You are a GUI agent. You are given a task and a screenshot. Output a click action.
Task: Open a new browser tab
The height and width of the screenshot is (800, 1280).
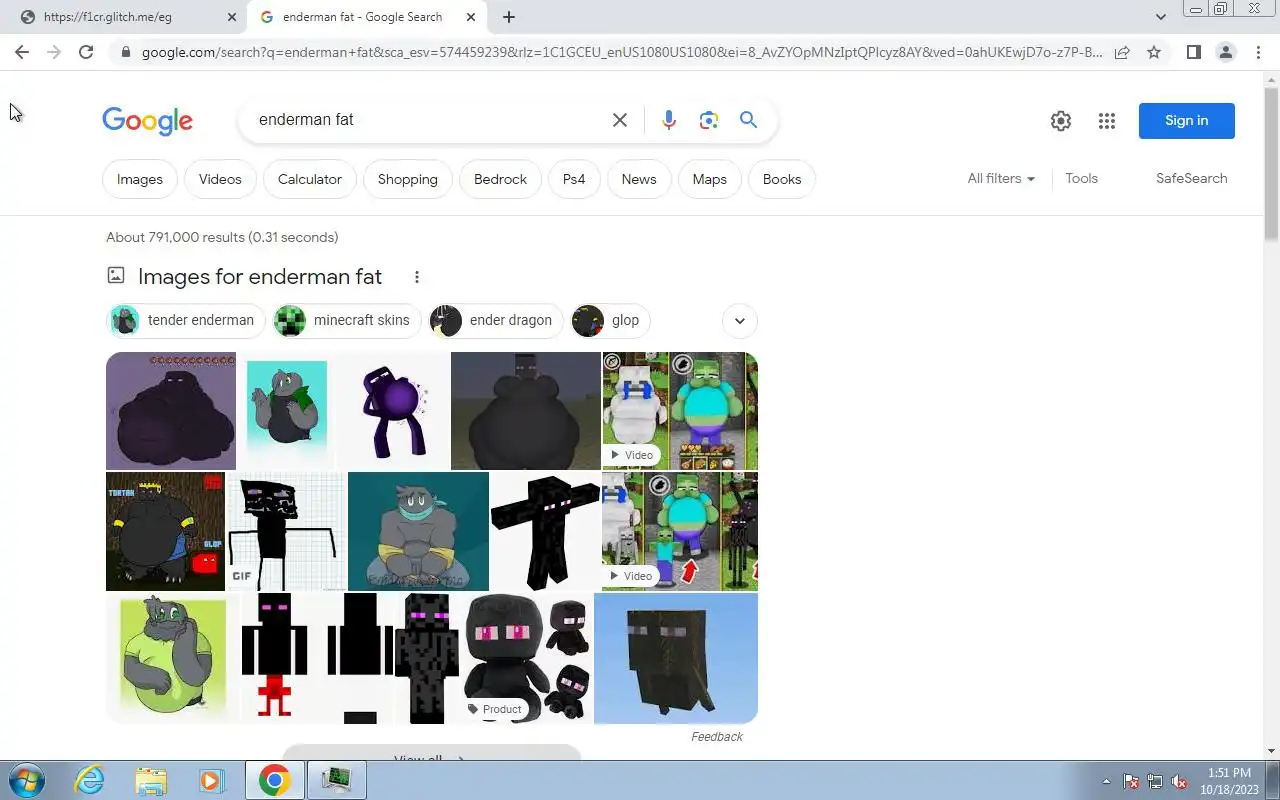point(509,17)
